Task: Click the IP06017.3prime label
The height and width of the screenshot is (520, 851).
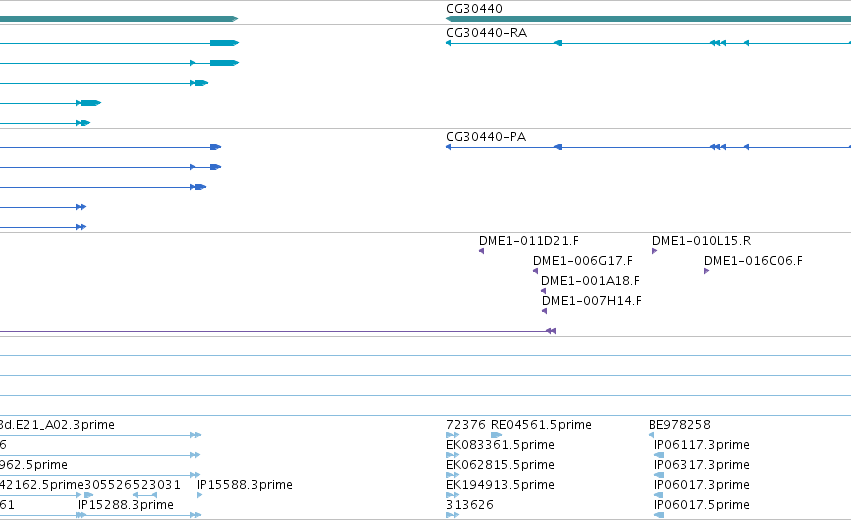Action: pyautogui.click(x=702, y=485)
